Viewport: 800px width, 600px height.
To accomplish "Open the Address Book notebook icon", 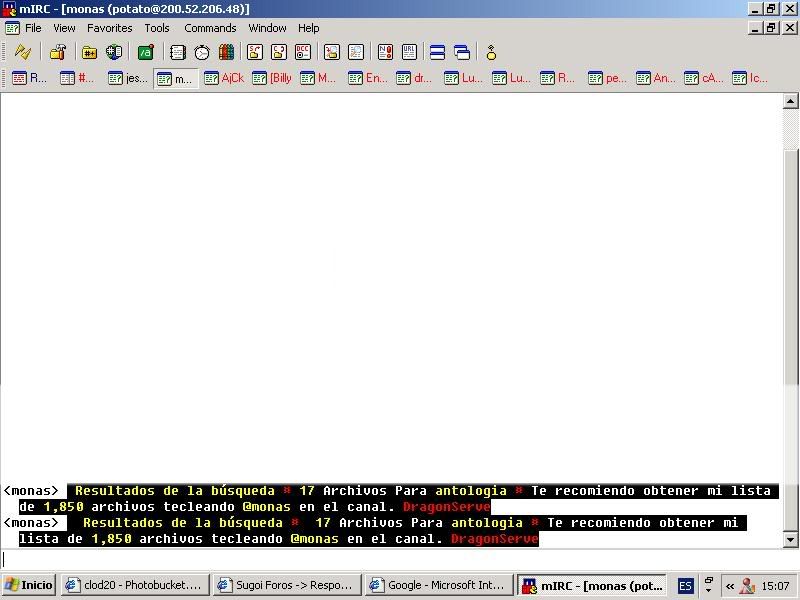I will coord(178,52).
